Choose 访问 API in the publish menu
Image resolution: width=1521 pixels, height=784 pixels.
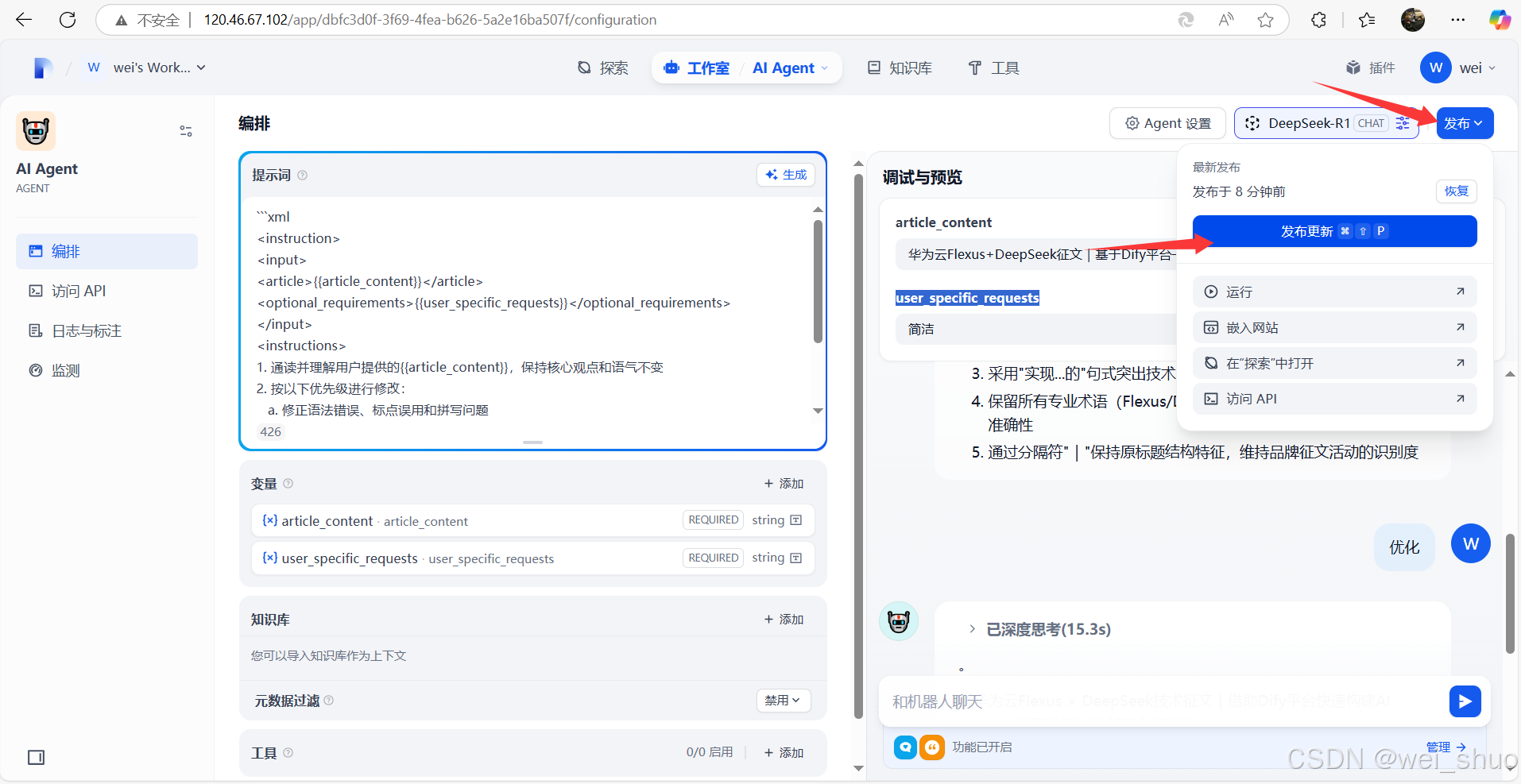tap(1334, 399)
